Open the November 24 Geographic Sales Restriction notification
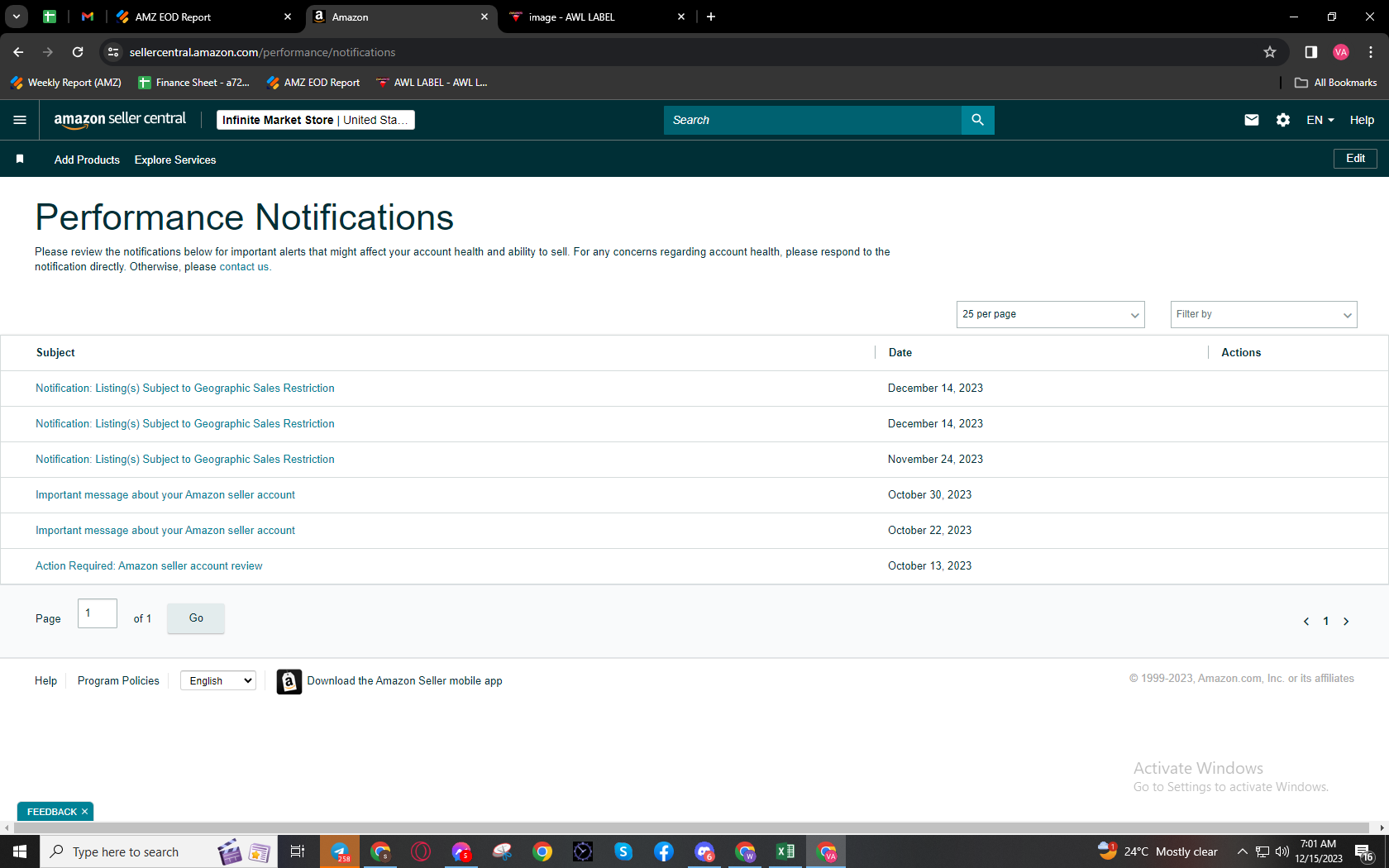The height and width of the screenshot is (868, 1389). (185, 460)
